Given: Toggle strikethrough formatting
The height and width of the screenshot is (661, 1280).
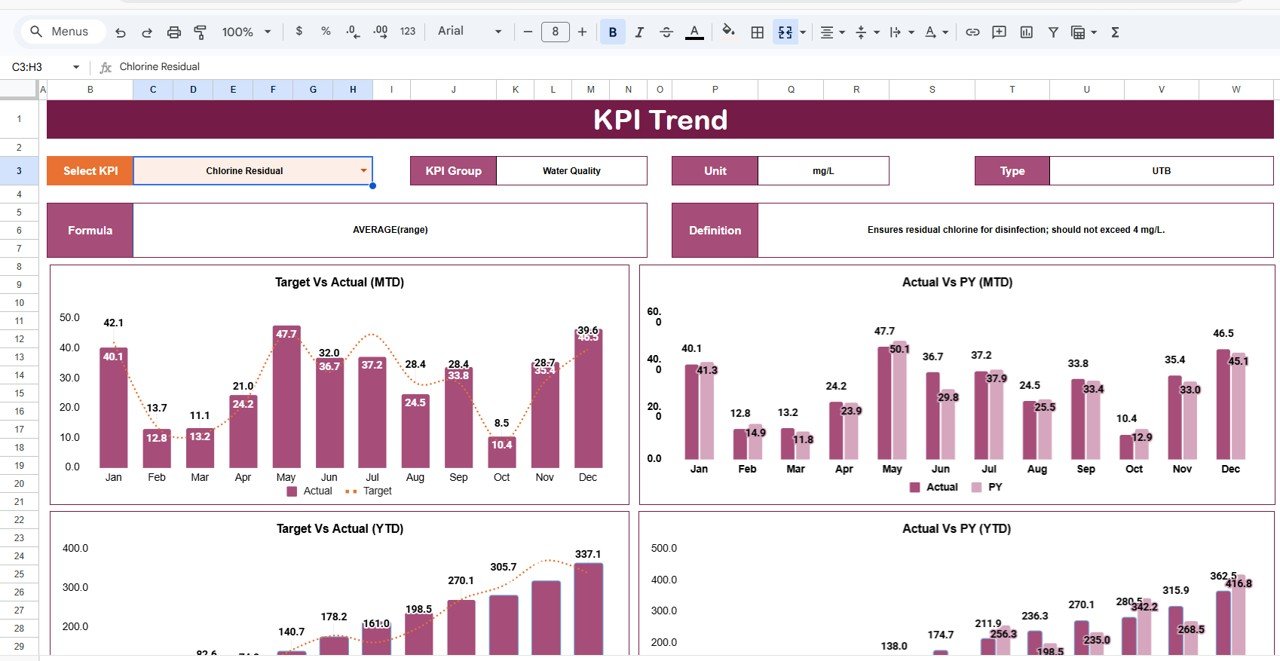Looking at the screenshot, I should [666, 31].
